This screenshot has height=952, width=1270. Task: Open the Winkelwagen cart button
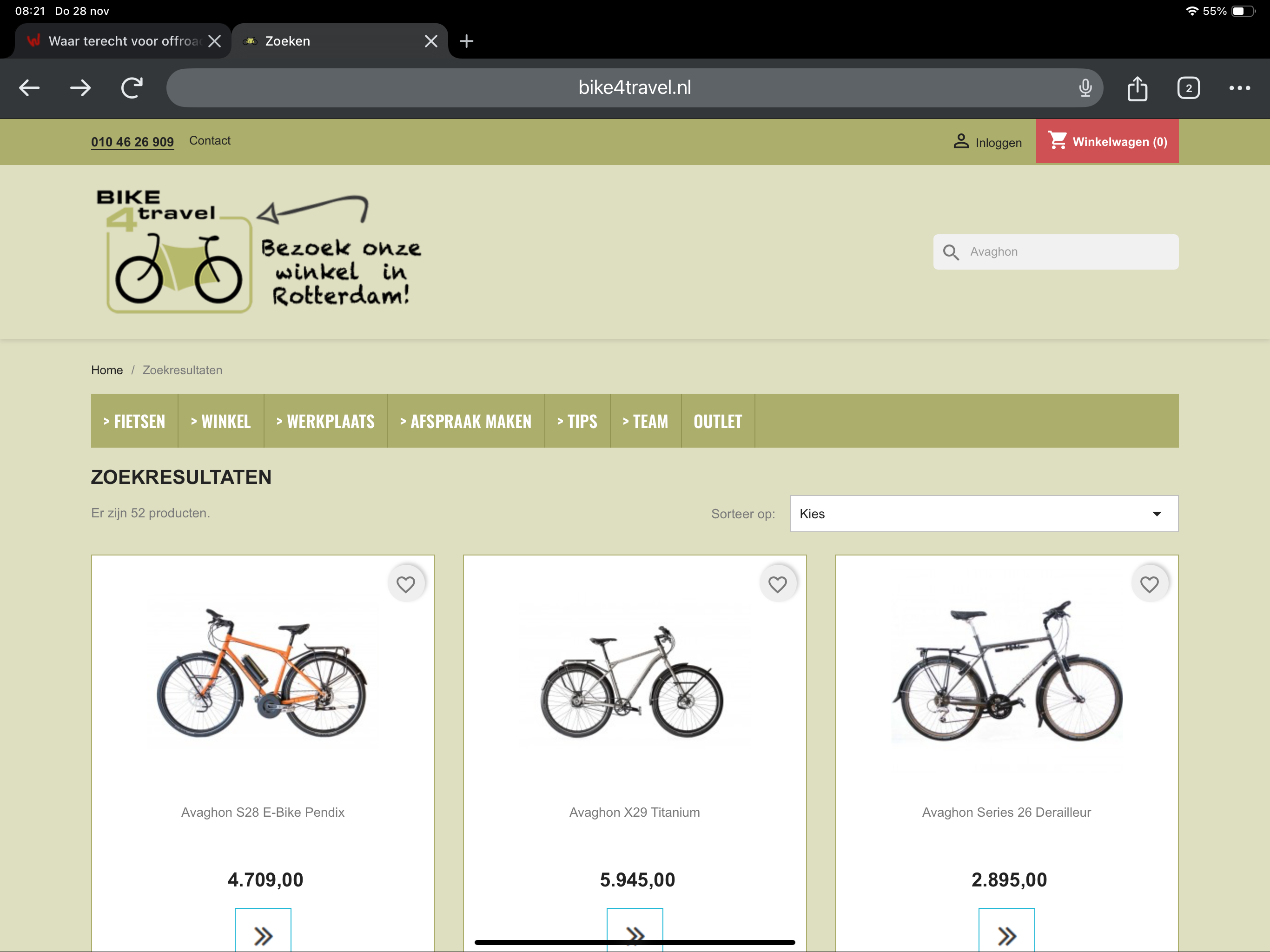click(x=1106, y=141)
